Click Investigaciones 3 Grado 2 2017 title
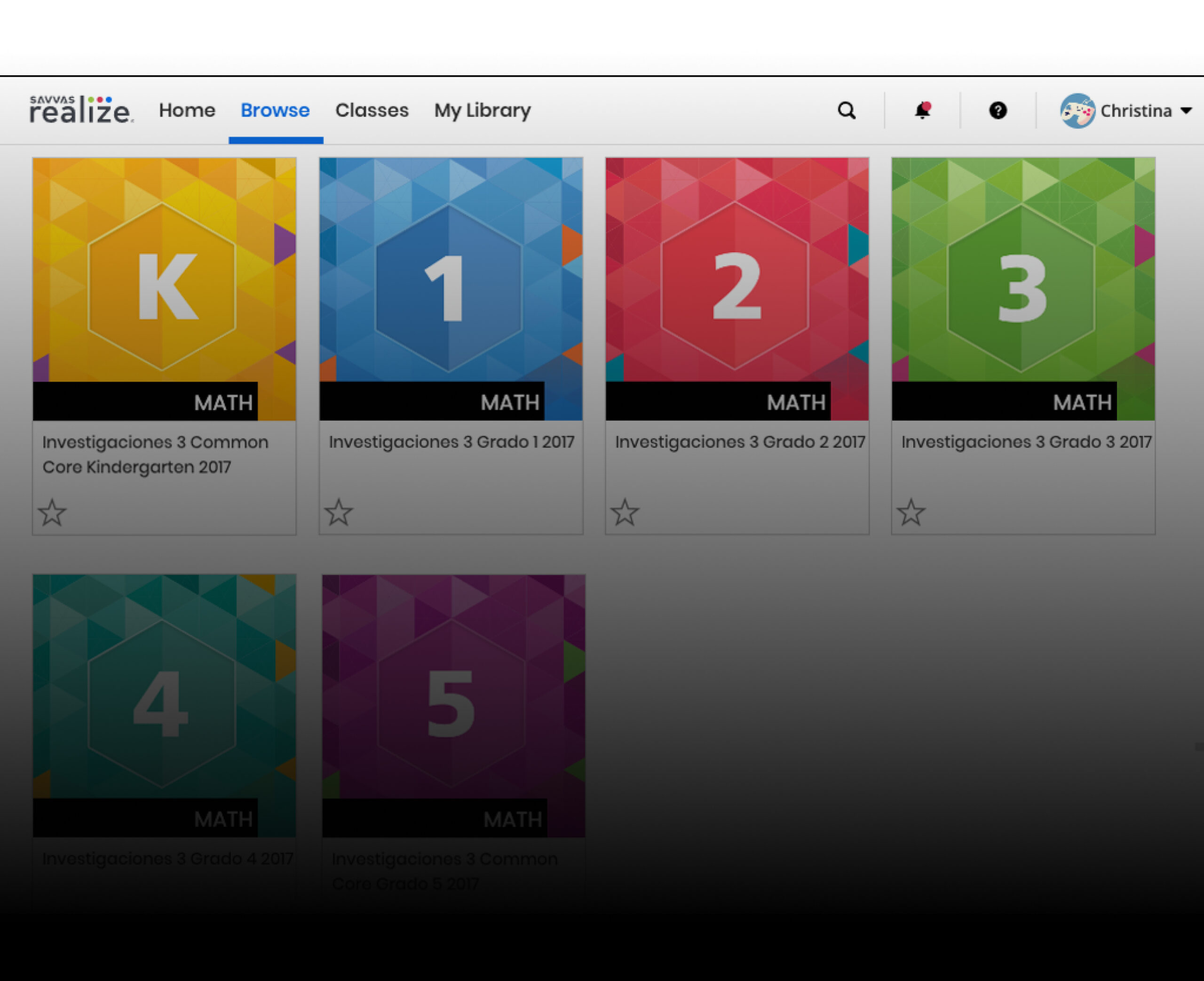1204x981 pixels. pos(740,442)
